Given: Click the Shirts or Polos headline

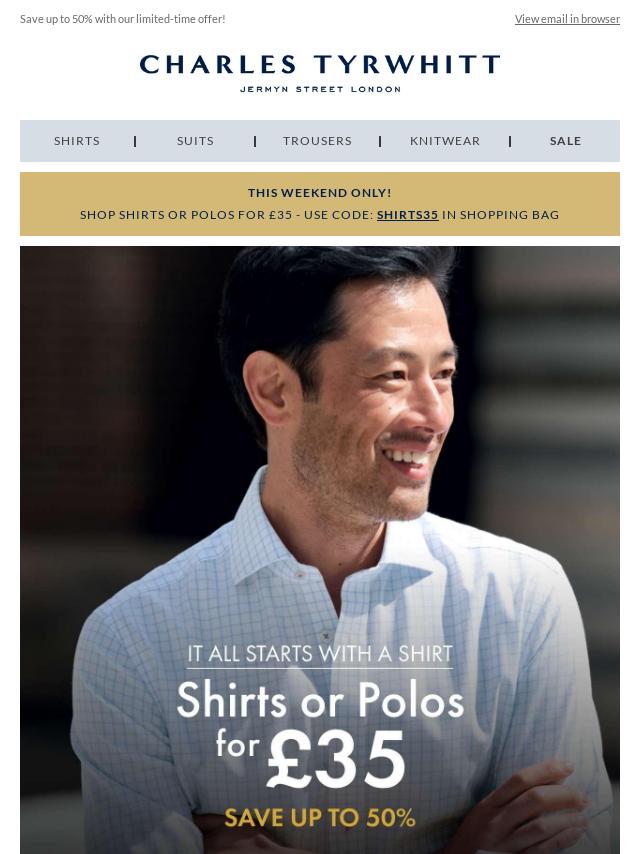Looking at the screenshot, I should tap(320, 700).
